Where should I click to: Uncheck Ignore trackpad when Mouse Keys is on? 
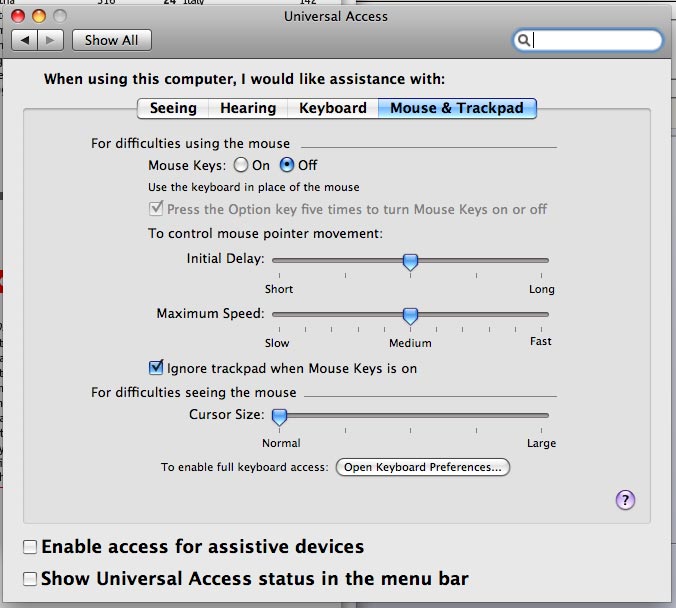[x=156, y=368]
